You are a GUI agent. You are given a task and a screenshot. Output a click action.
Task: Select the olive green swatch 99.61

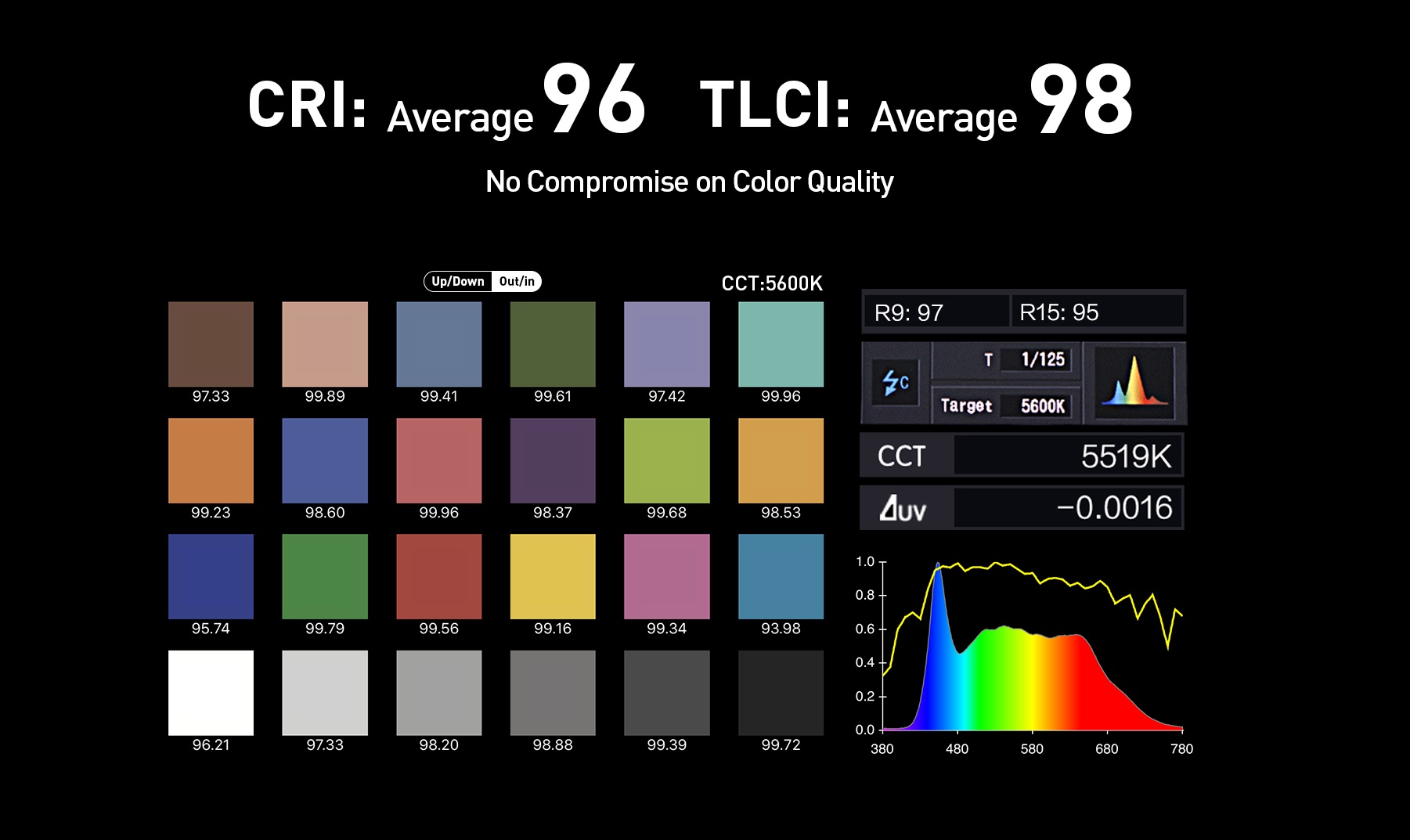(553, 344)
